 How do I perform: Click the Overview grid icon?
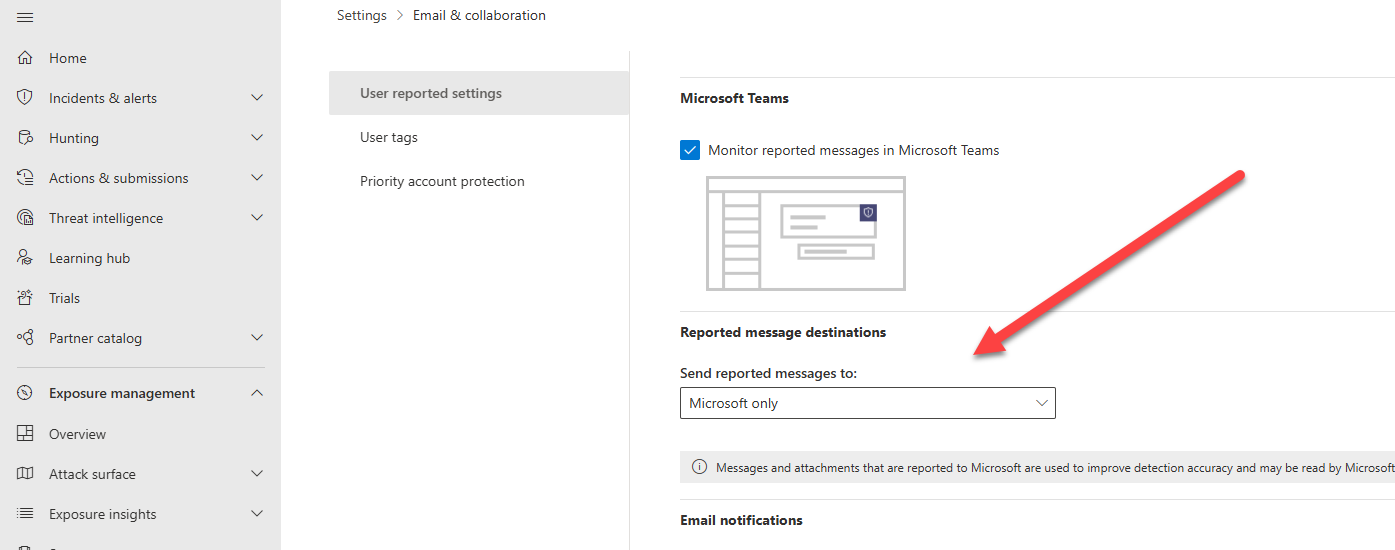tap(25, 434)
